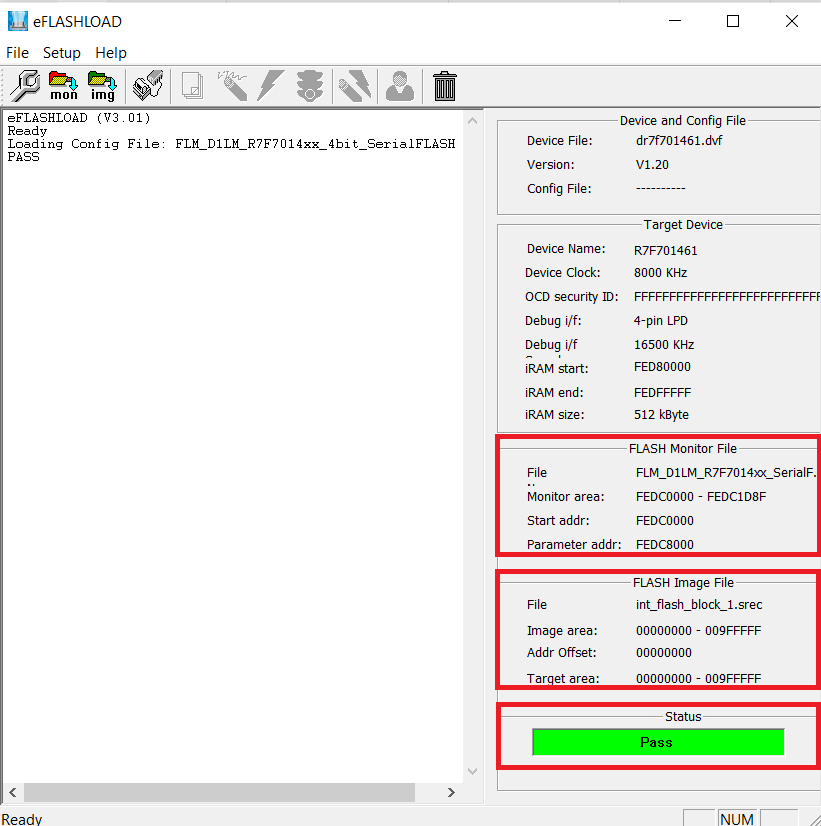Open the Help menu
821x826 pixels.
tap(111, 53)
